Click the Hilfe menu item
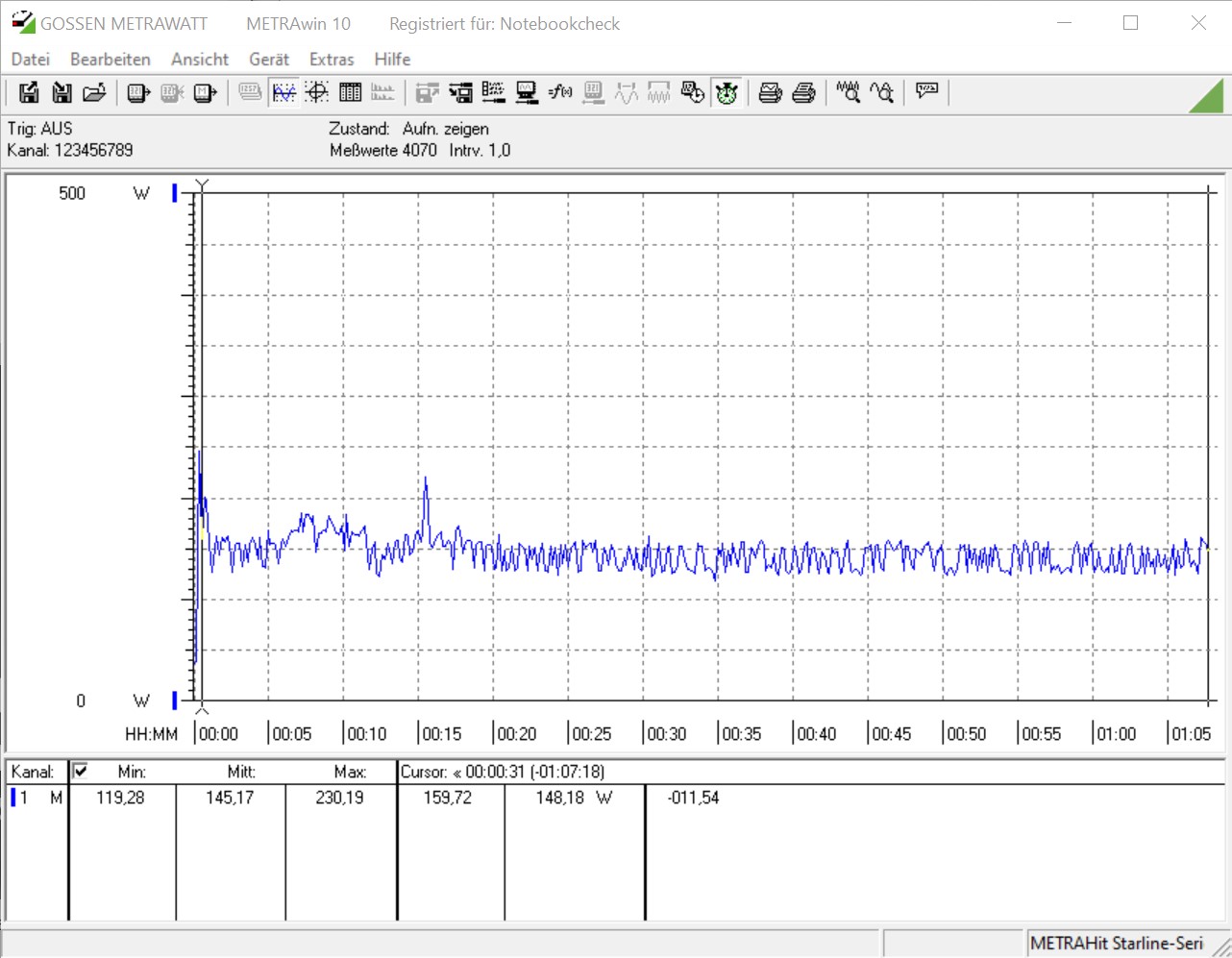The width and height of the screenshot is (1232, 958). tap(392, 60)
